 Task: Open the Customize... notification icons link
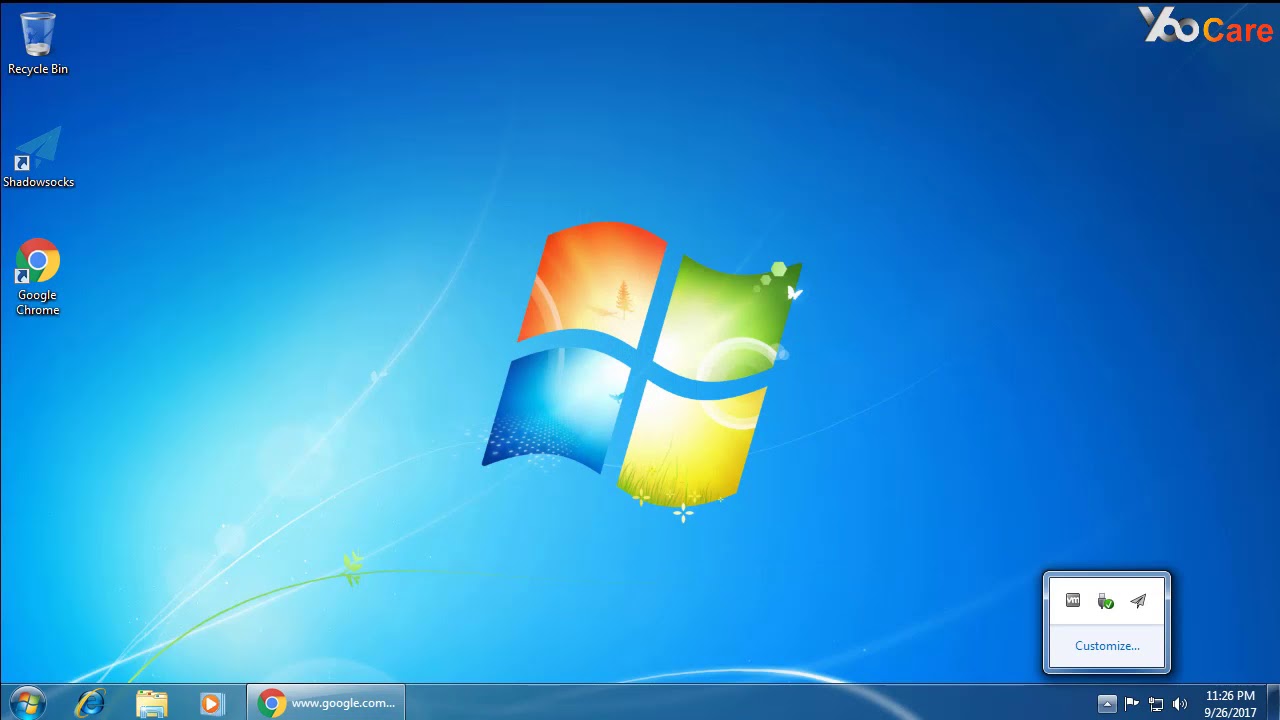tap(1107, 646)
